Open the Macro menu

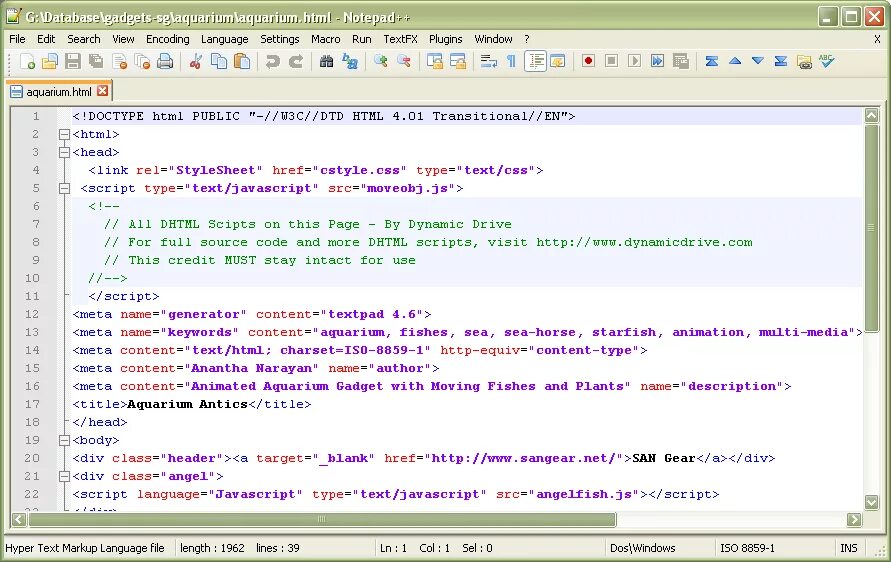326,39
